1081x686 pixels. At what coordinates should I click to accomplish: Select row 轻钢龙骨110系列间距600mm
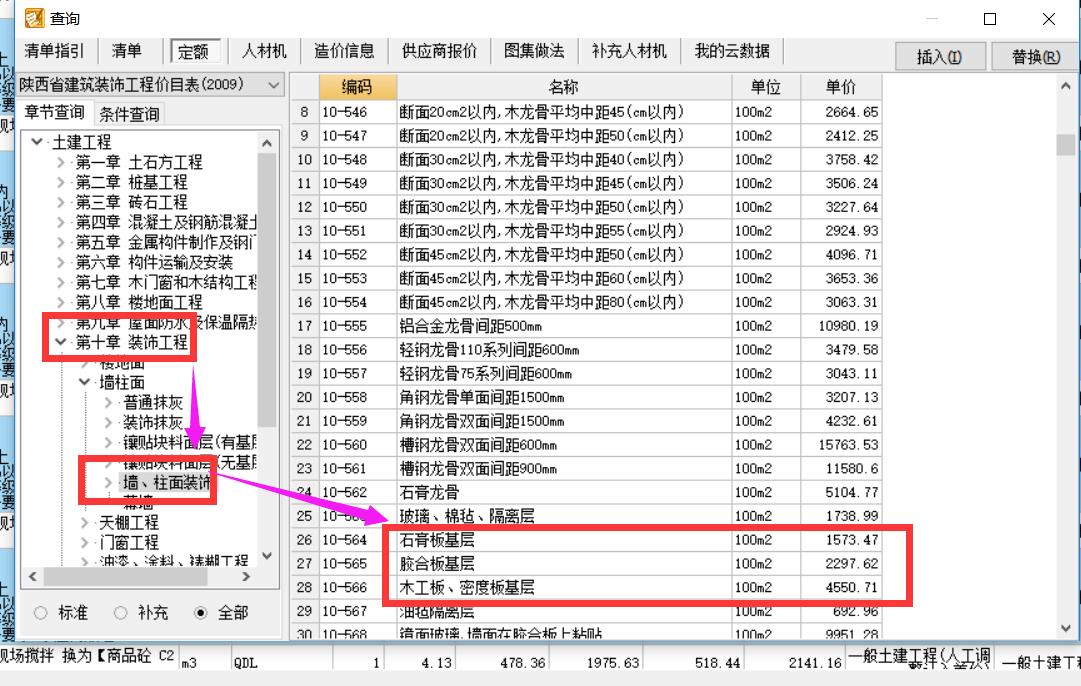(x=586, y=350)
